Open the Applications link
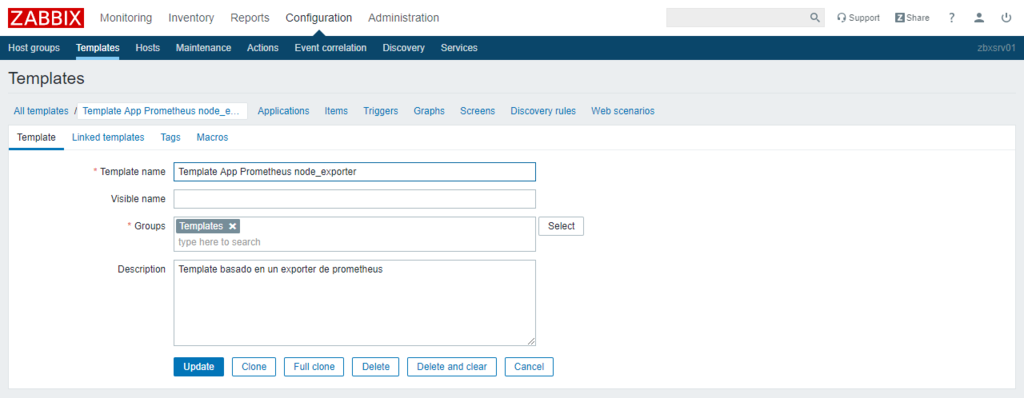1024x398 pixels. 283,111
